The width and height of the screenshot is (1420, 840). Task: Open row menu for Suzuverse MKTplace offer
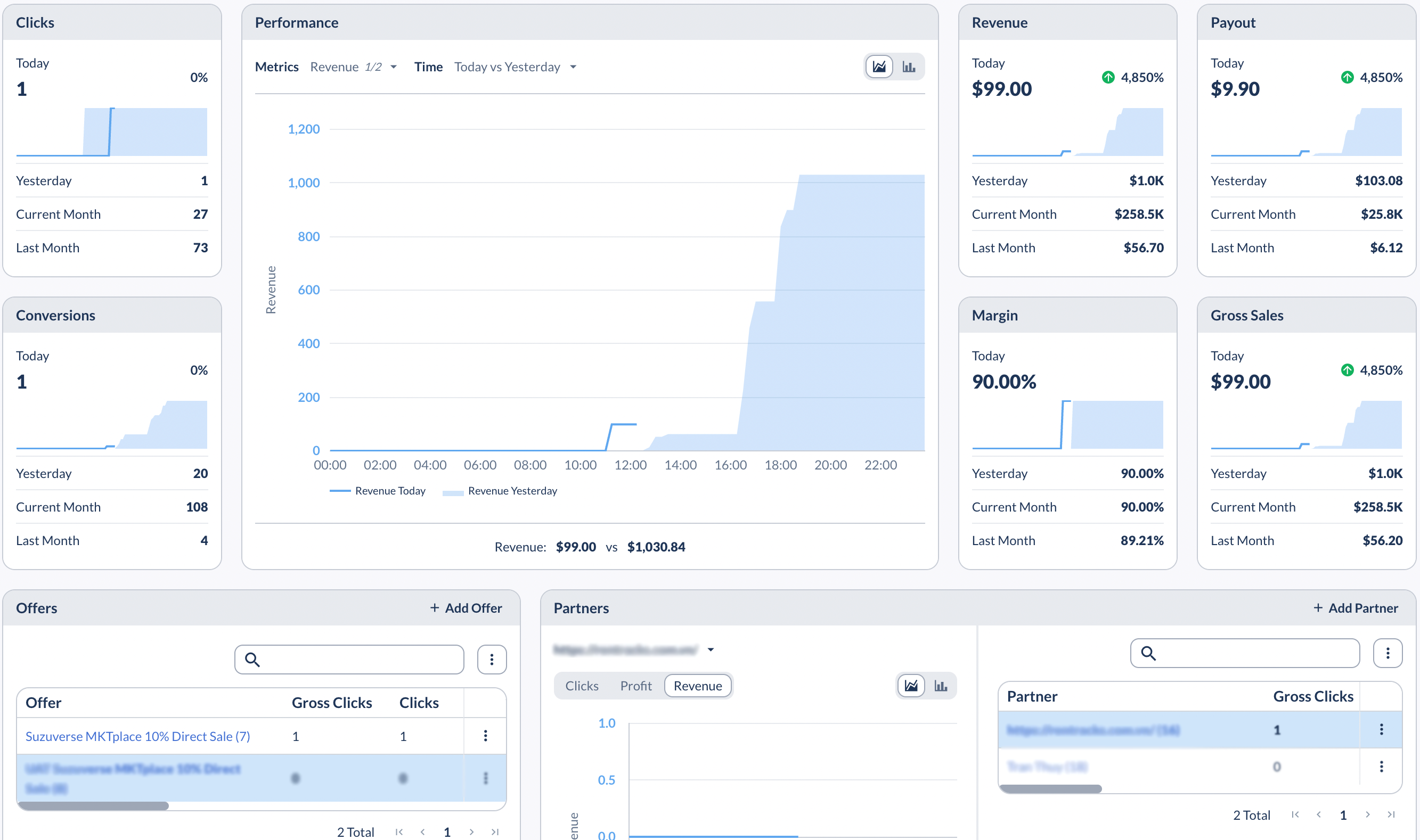pos(485,735)
